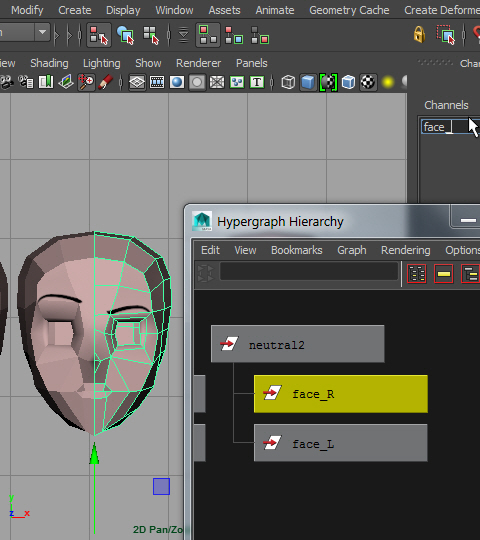Open the viewport Shading menu
The width and height of the screenshot is (480, 540).
pos(49,63)
